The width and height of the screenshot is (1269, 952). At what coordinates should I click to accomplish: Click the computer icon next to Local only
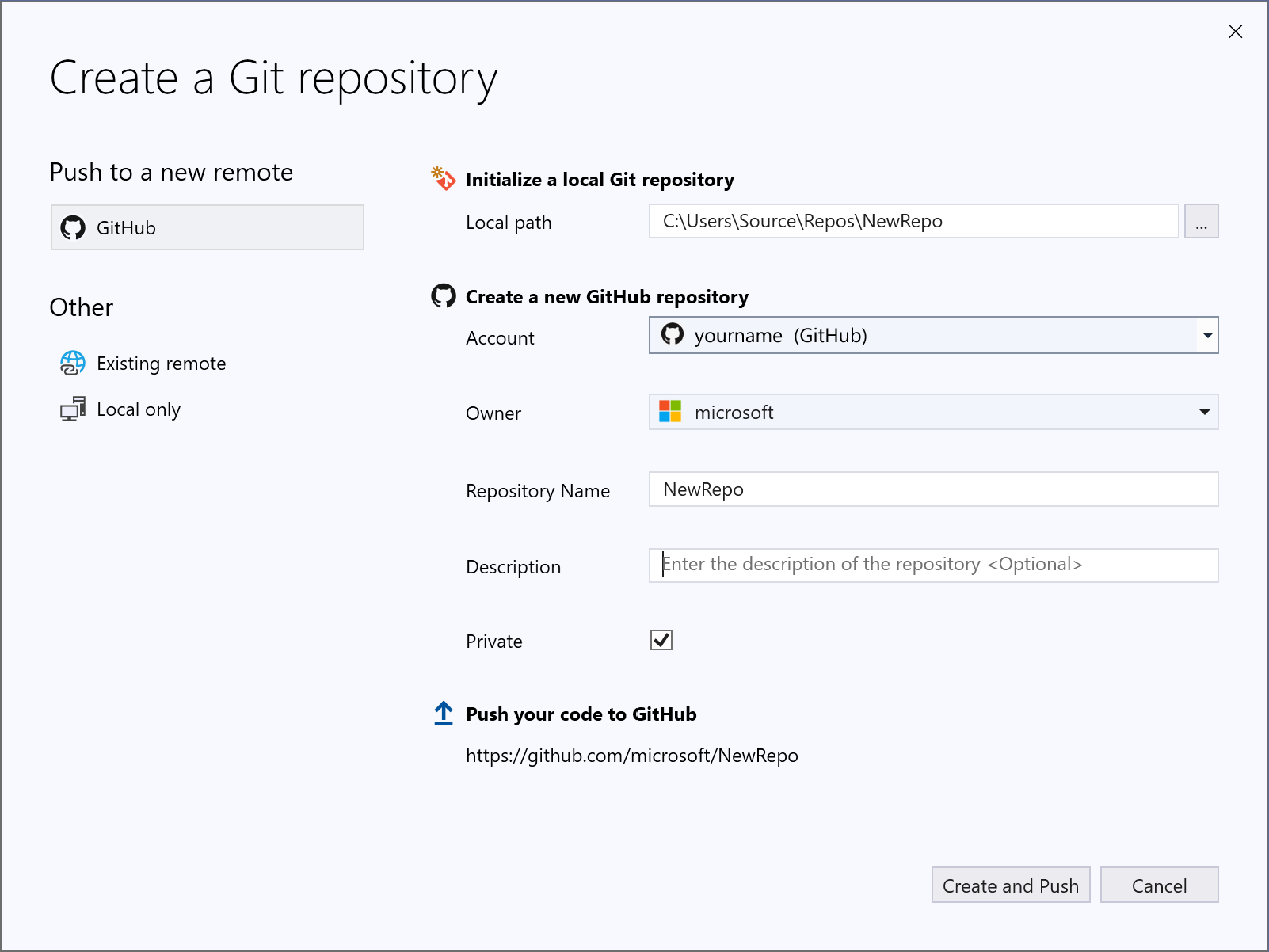point(73,409)
